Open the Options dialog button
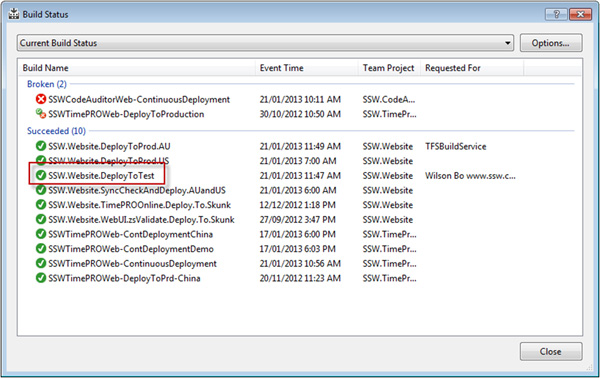 pyautogui.click(x=551, y=43)
